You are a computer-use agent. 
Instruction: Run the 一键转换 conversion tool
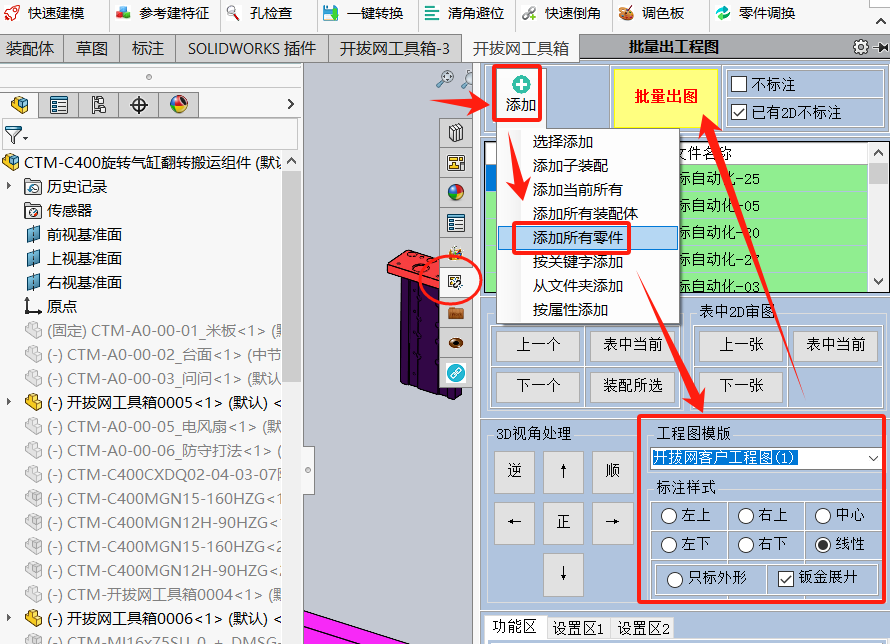click(363, 13)
